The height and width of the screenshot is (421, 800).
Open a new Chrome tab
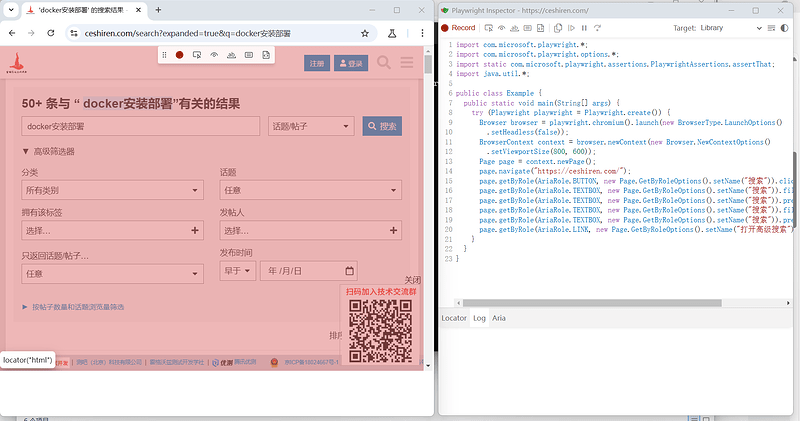pos(158,10)
